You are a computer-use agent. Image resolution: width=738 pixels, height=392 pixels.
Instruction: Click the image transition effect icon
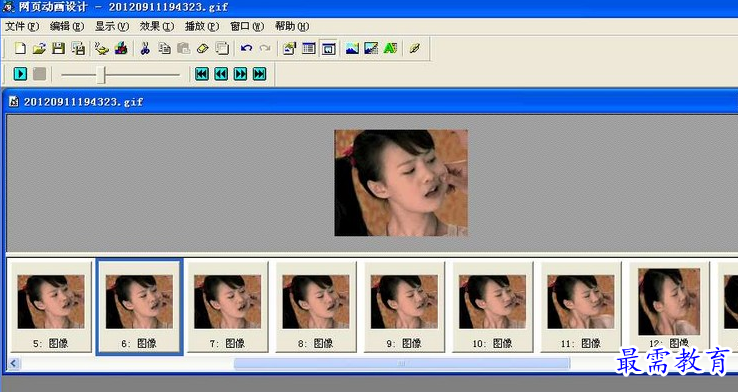tap(371, 48)
